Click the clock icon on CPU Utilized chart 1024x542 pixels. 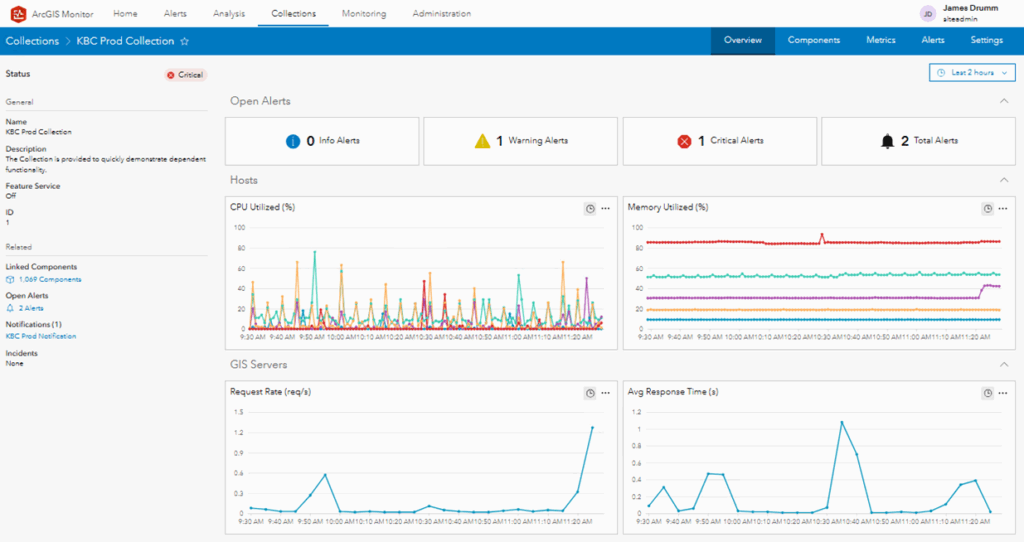[590, 208]
